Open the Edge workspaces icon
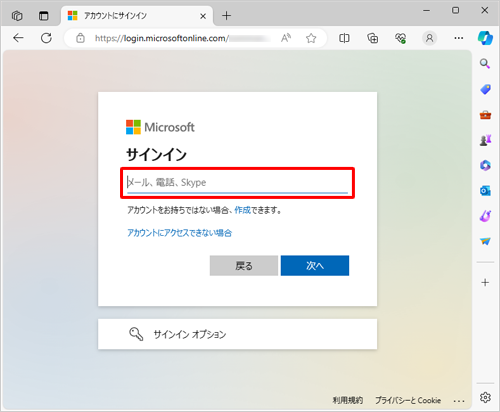Viewport: 500px width, 412px height. [17, 15]
